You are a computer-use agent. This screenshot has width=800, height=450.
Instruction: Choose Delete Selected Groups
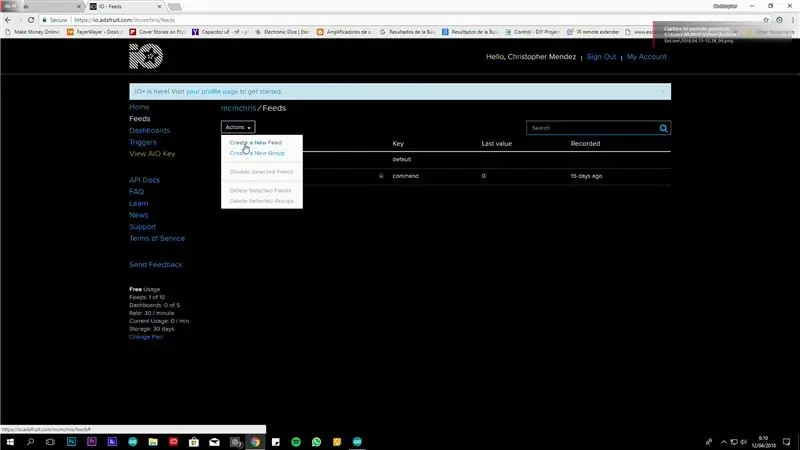[x=262, y=201]
